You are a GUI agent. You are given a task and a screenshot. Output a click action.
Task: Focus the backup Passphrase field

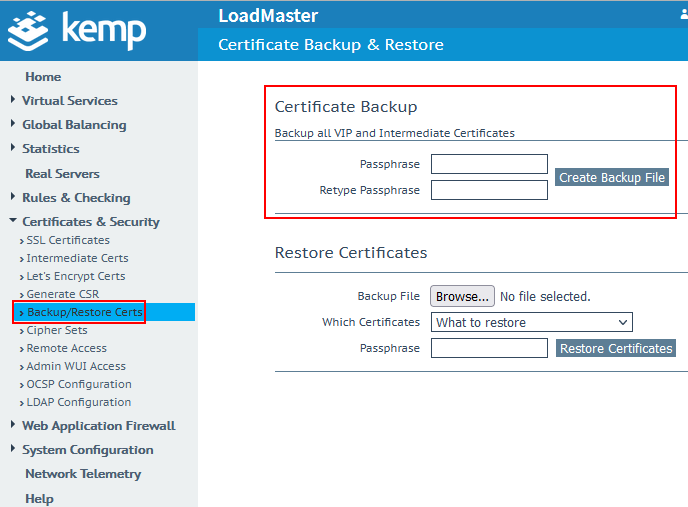[x=489, y=164]
